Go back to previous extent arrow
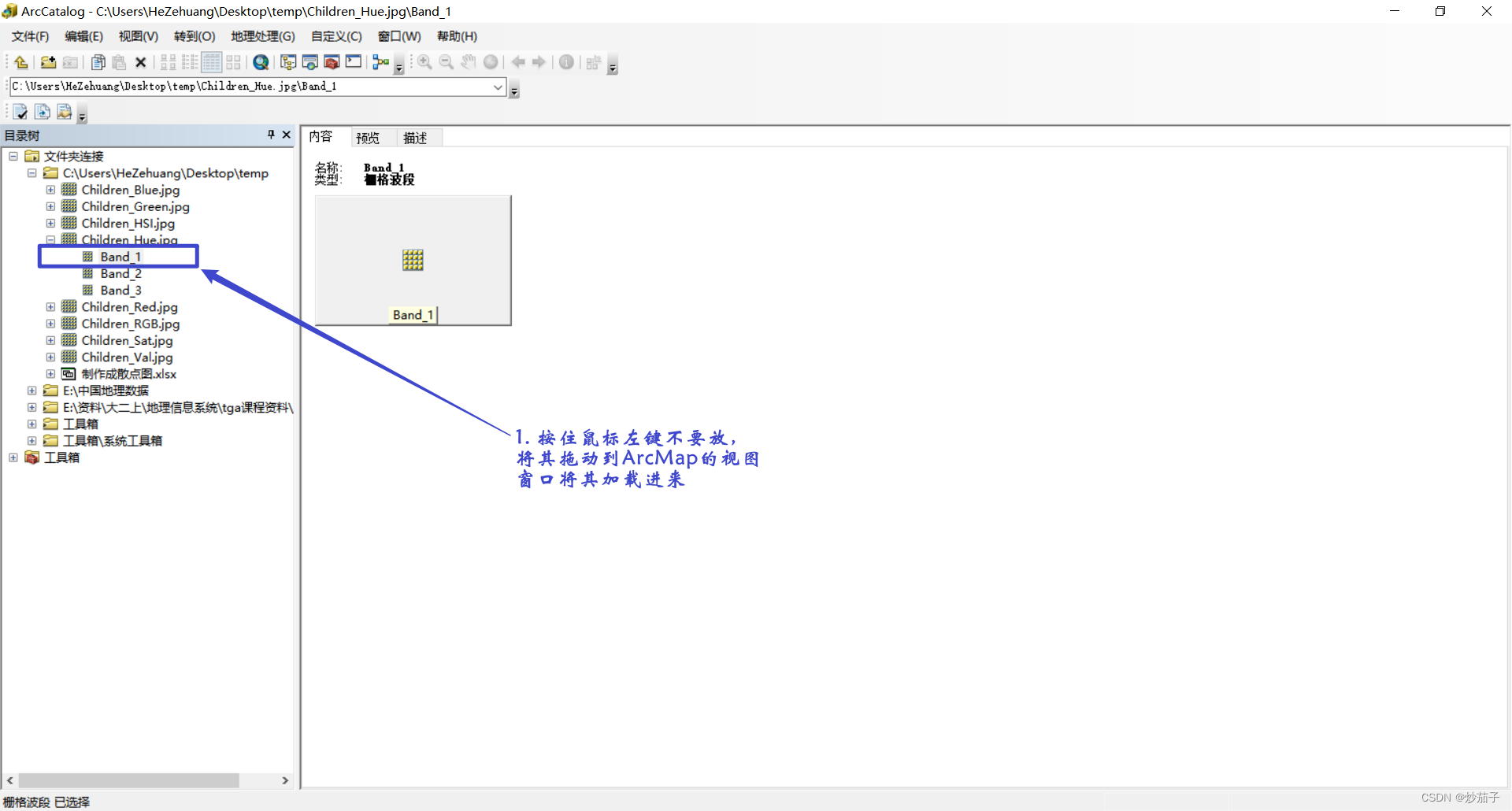Image resolution: width=1512 pixels, height=811 pixels. tap(518, 62)
